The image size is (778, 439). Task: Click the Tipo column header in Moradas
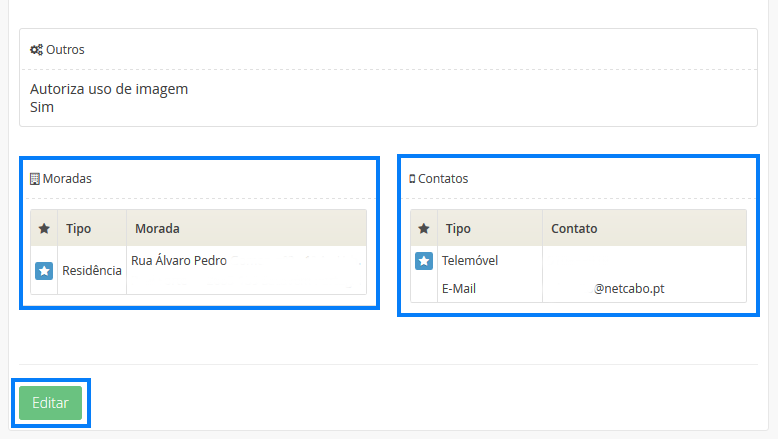click(x=78, y=229)
